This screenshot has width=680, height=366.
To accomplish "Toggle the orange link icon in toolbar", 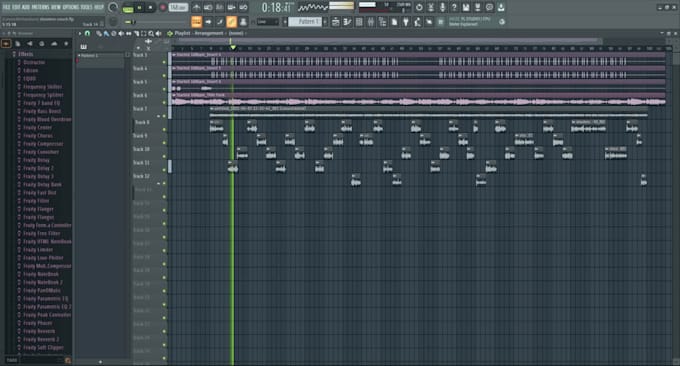I will click(232, 22).
